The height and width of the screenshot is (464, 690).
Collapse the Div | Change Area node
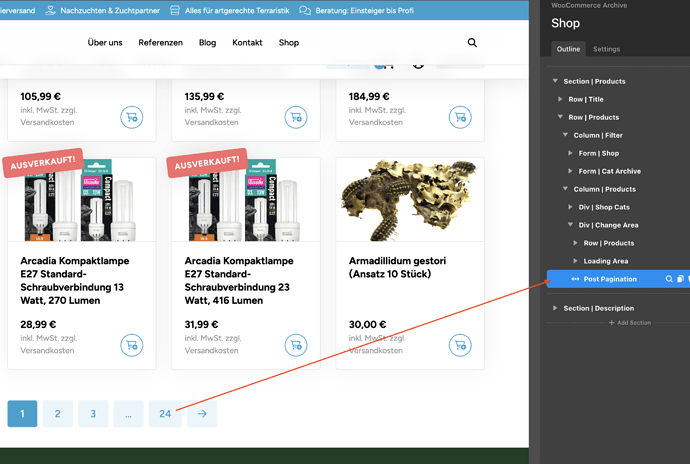[570, 225]
